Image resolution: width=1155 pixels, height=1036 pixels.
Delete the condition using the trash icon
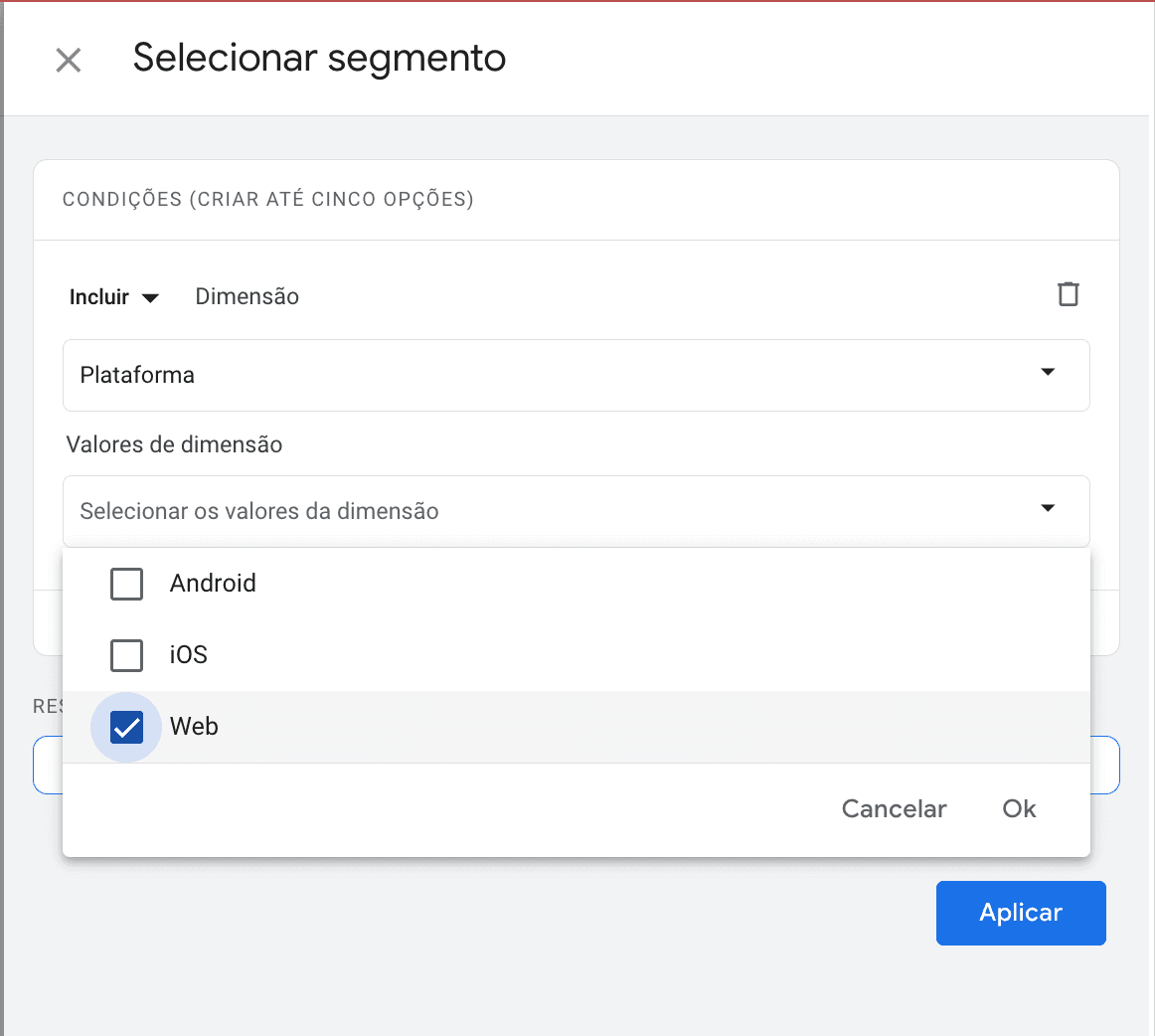coord(1069,294)
